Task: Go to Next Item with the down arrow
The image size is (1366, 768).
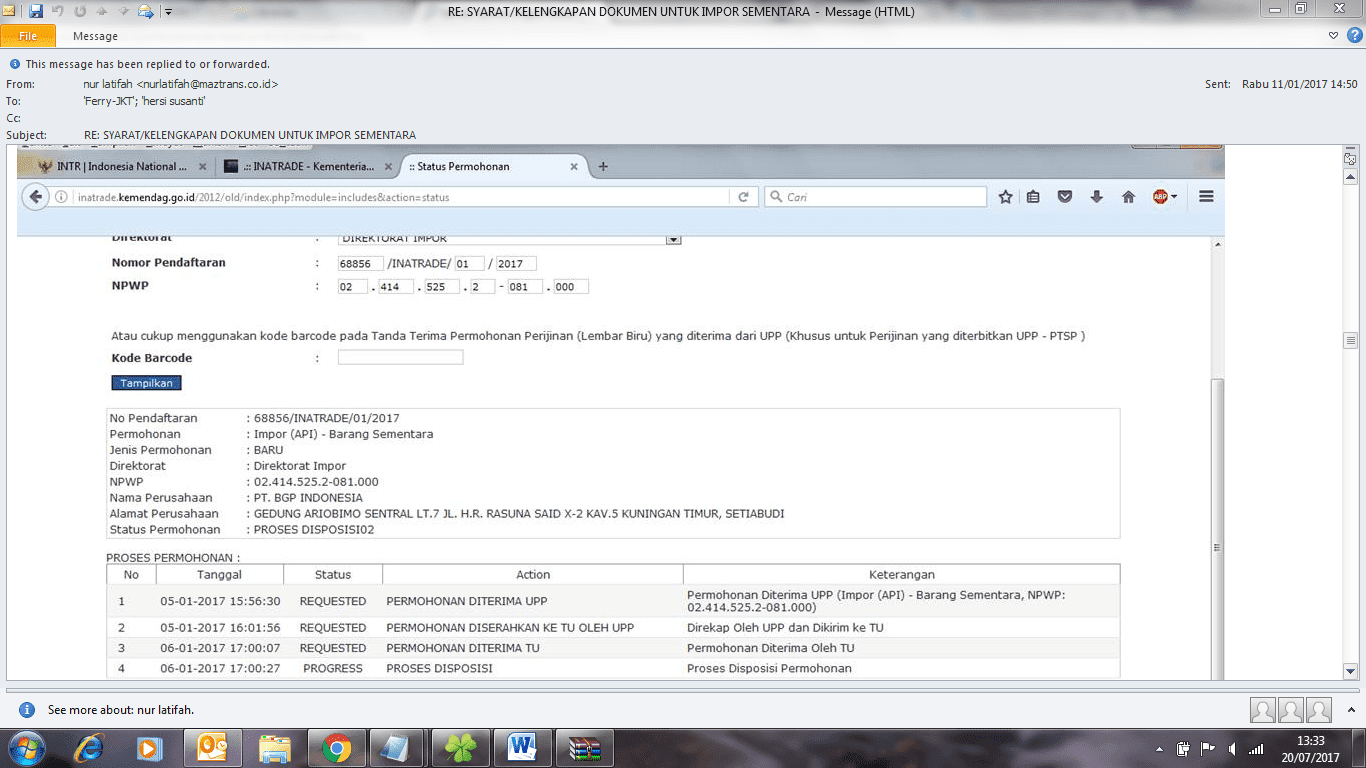Action: tap(122, 11)
